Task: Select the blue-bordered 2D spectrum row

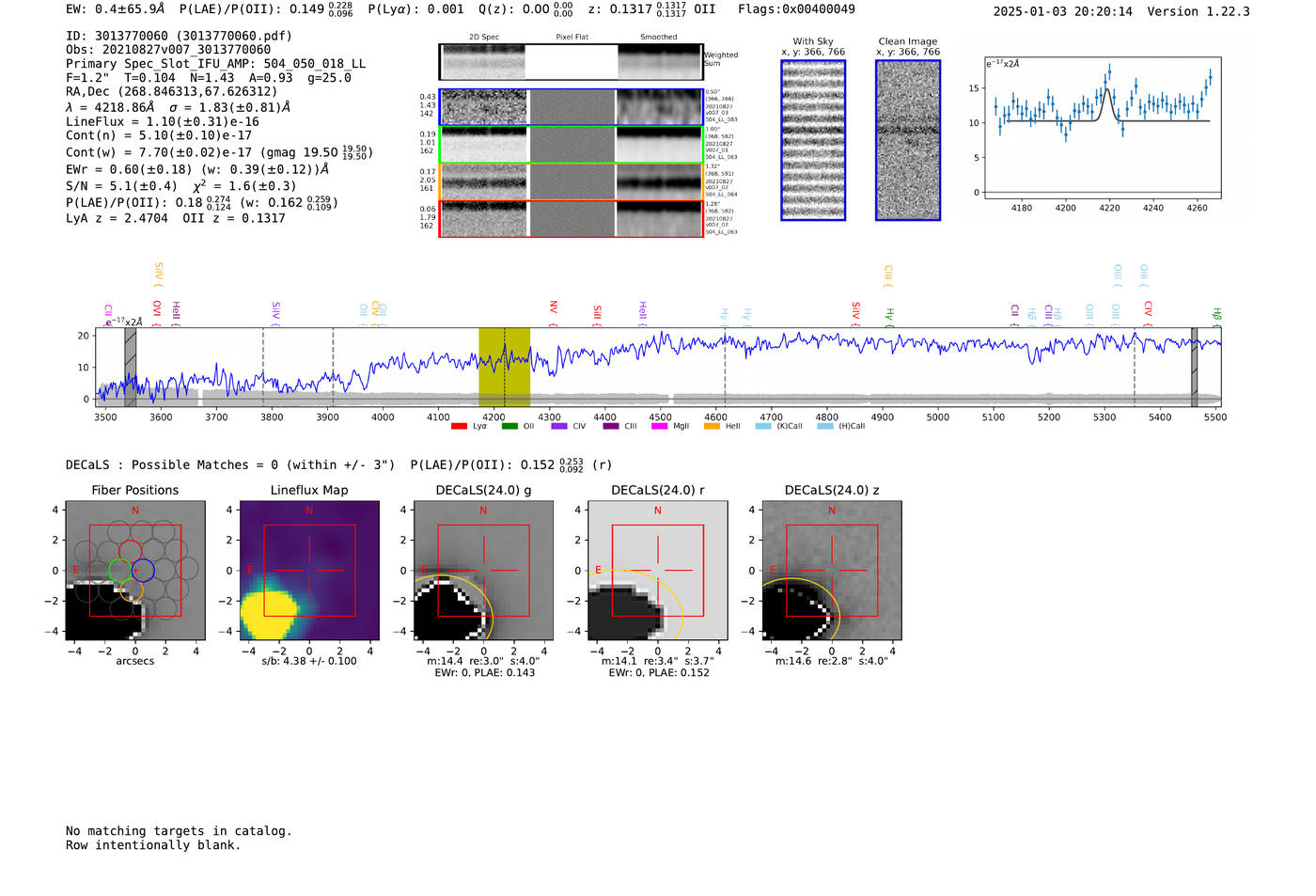Action: [x=571, y=107]
